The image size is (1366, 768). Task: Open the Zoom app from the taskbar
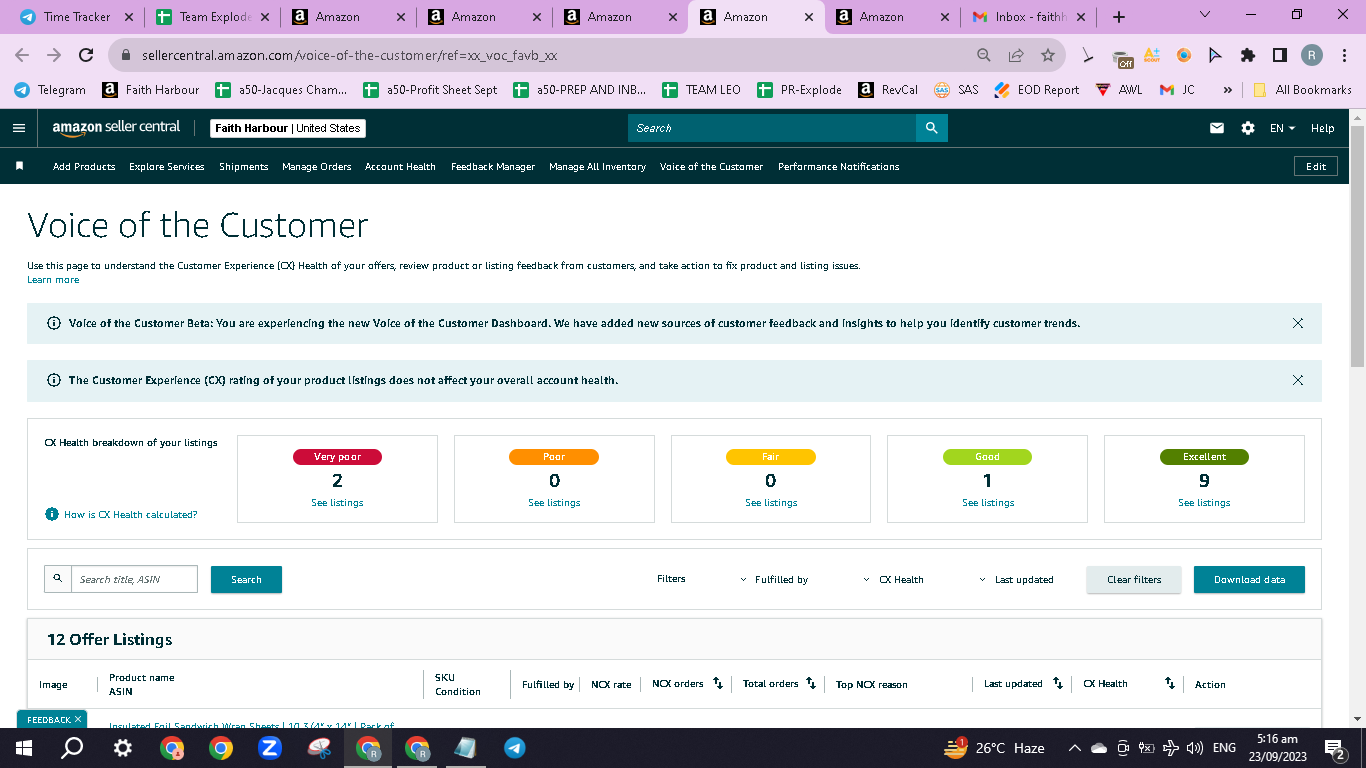269,748
